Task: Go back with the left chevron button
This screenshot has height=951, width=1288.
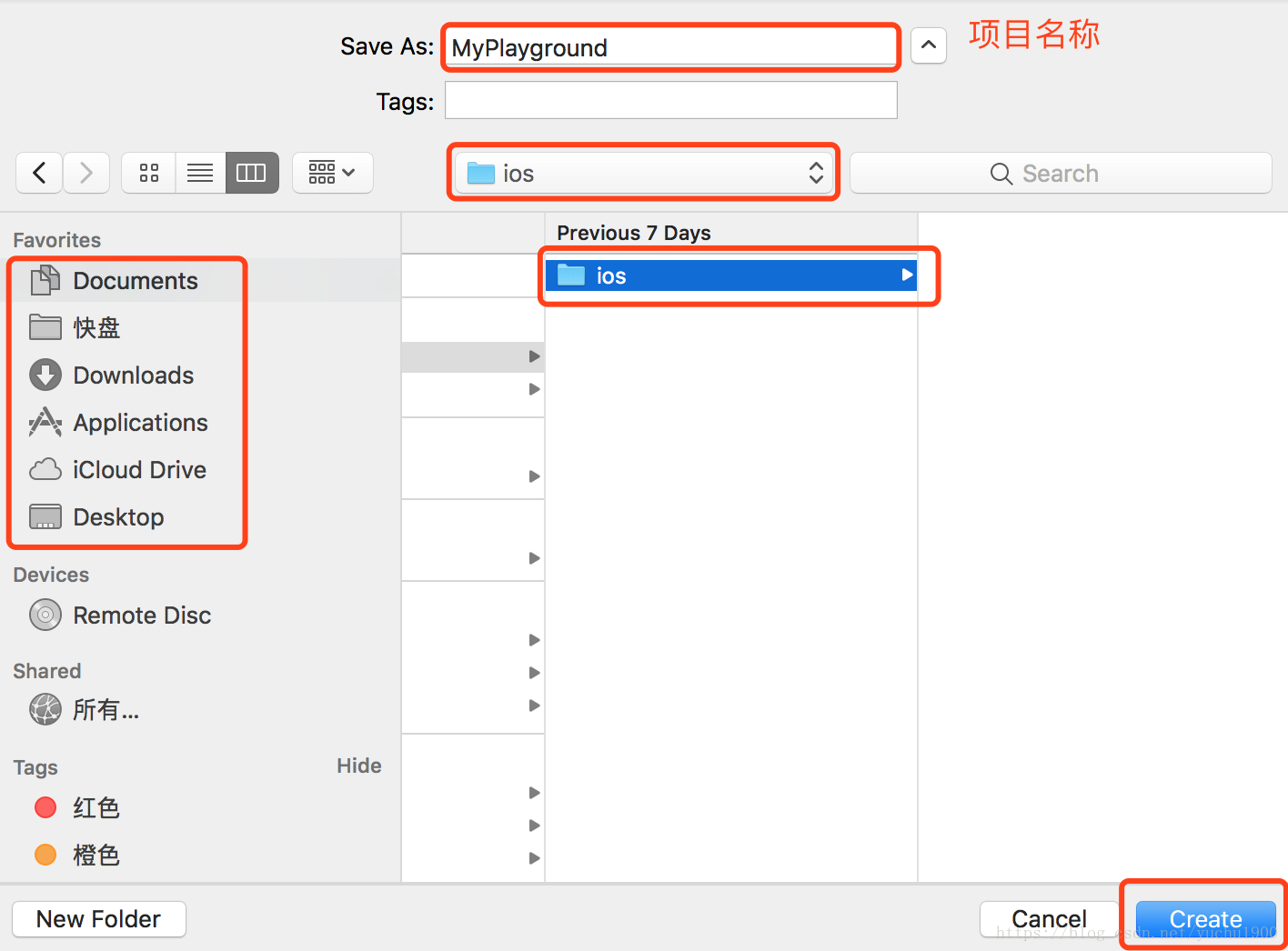Action: pyautogui.click(x=39, y=173)
